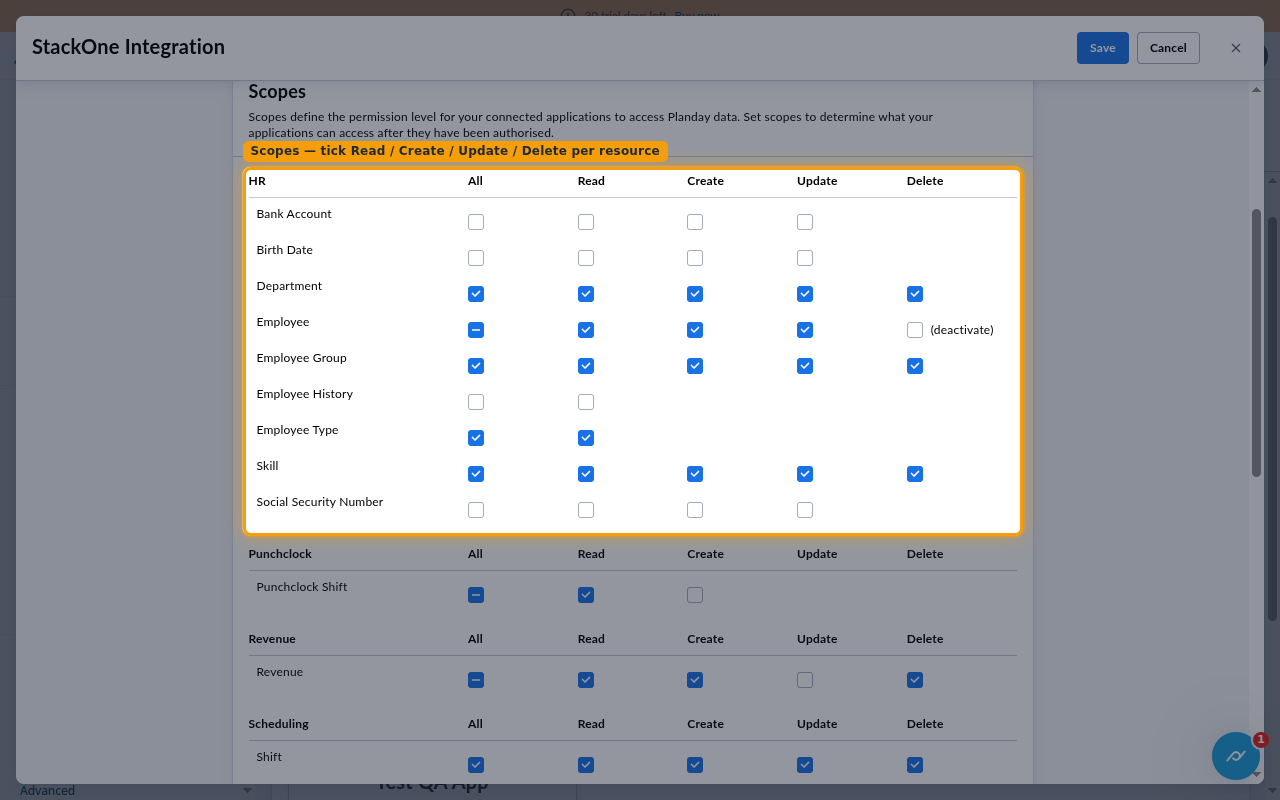
Task: Uncheck Revenue Delete checkbox
Action: click(915, 680)
